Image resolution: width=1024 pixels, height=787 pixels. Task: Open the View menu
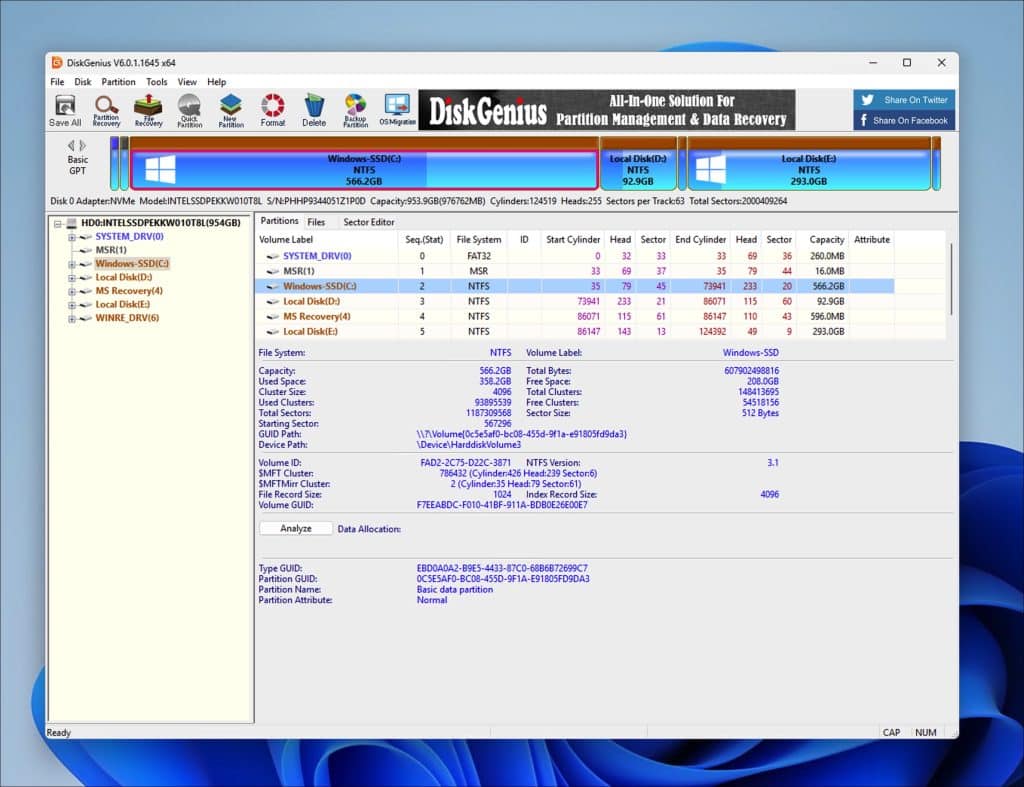coord(187,82)
